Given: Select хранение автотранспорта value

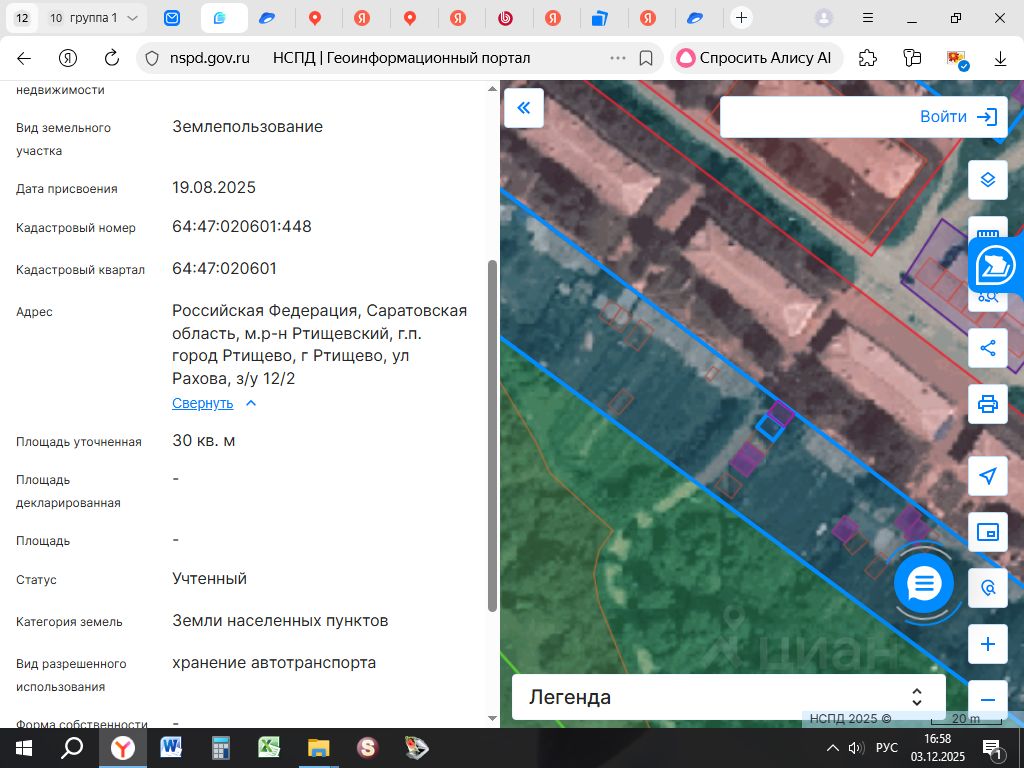Looking at the screenshot, I should coord(274,663).
